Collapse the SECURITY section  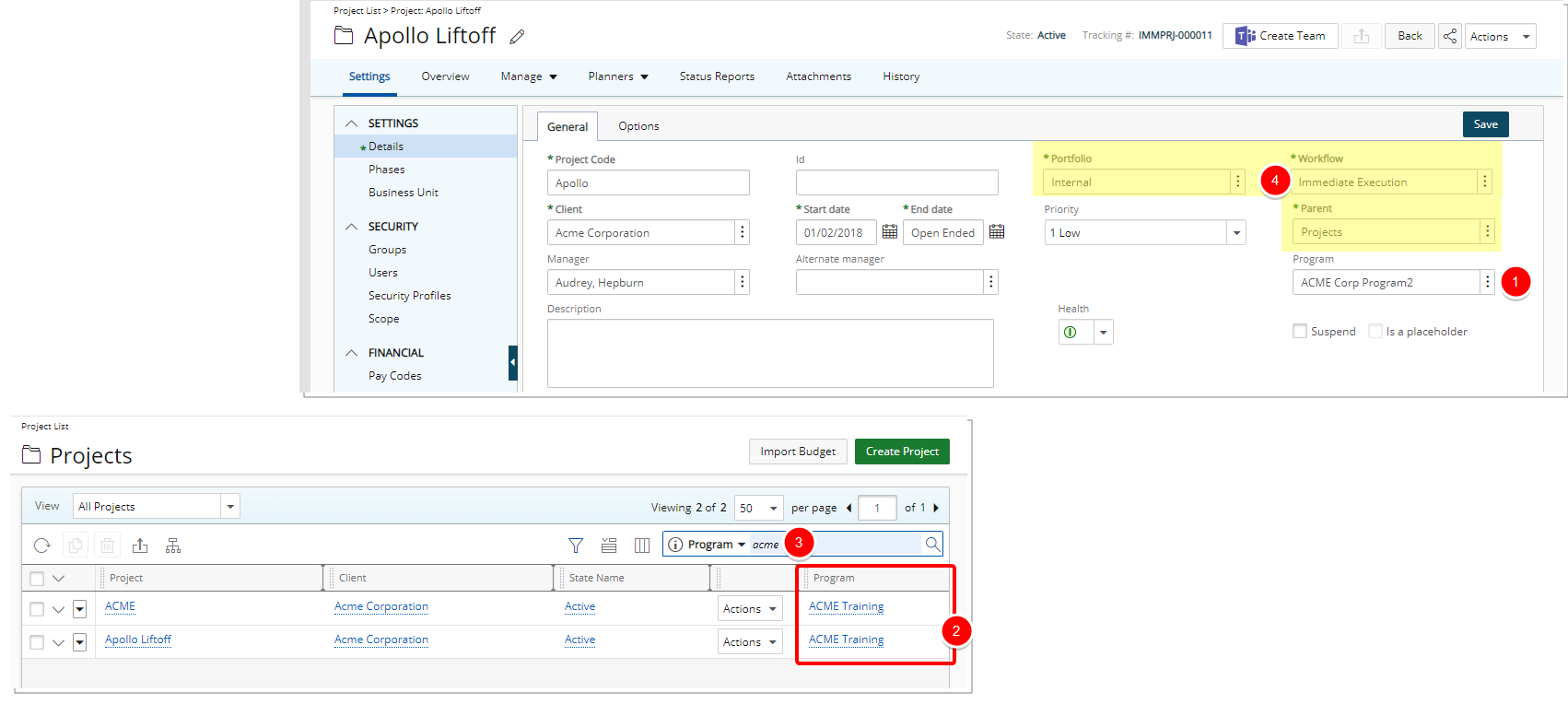click(x=351, y=227)
